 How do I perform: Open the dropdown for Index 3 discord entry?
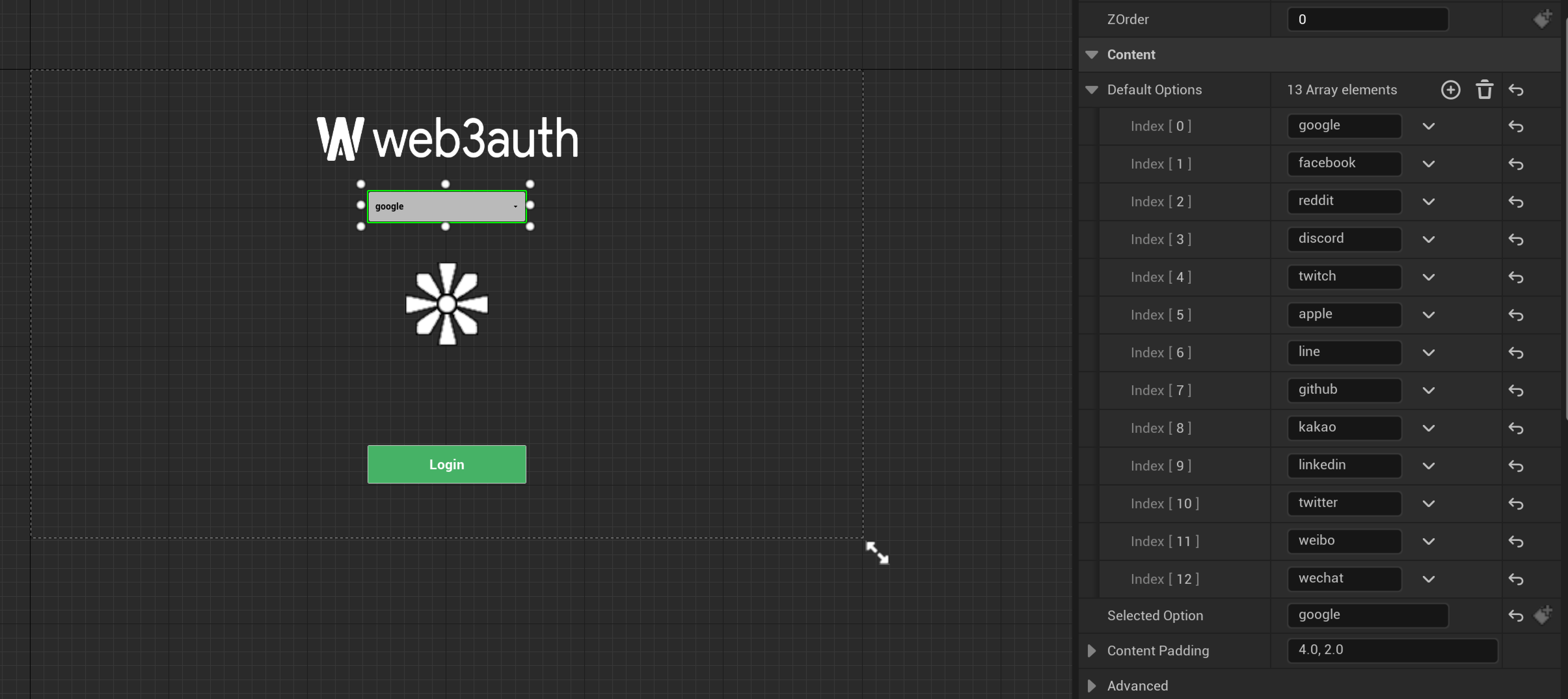(x=1429, y=239)
